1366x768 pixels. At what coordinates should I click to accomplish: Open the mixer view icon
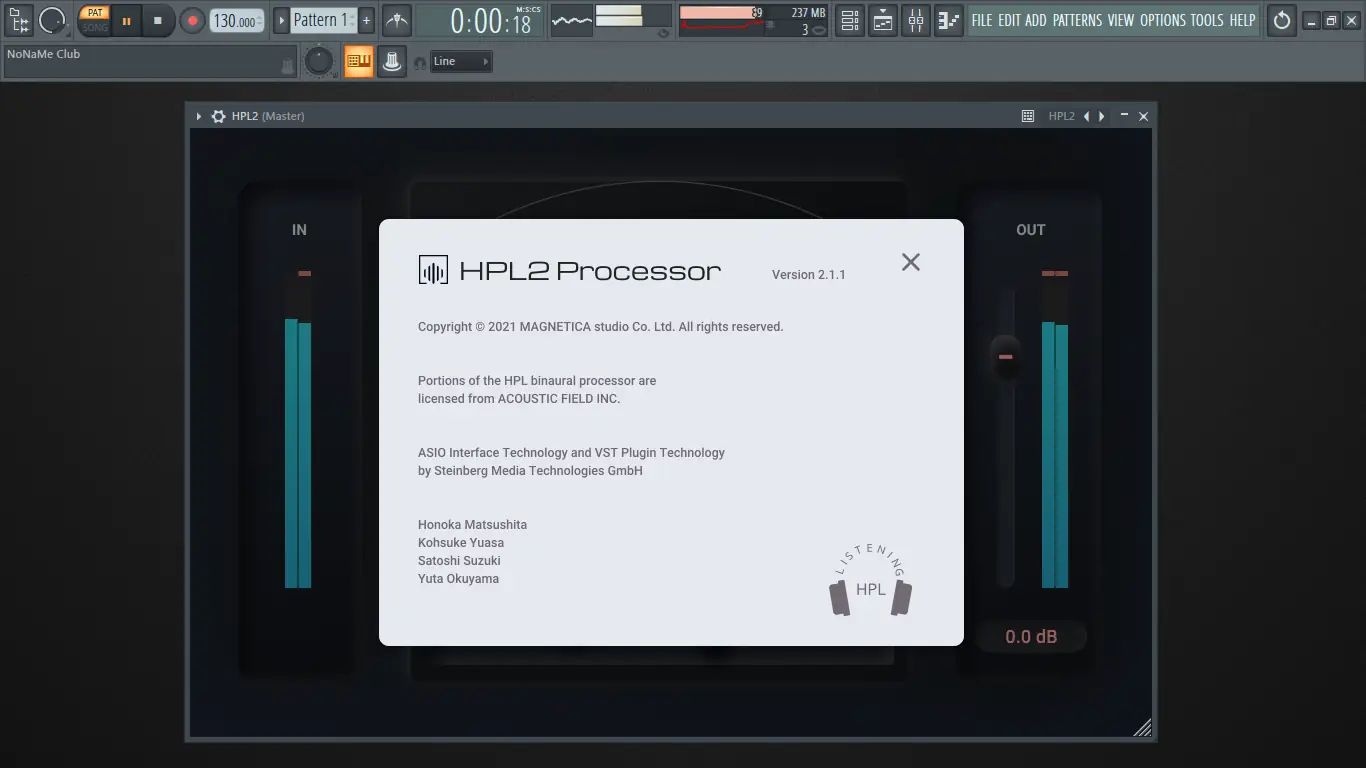pos(916,20)
